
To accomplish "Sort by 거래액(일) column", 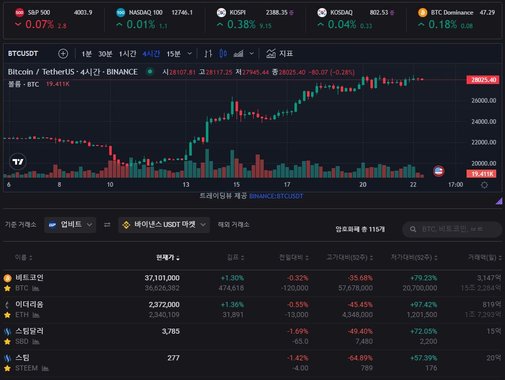I will coord(485,257).
